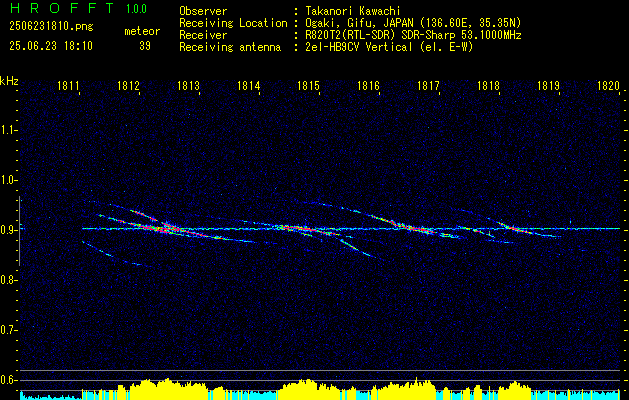This screenshot has height=400, width=629.
Task: Click the kHz axis unit label
Action: 9,81
